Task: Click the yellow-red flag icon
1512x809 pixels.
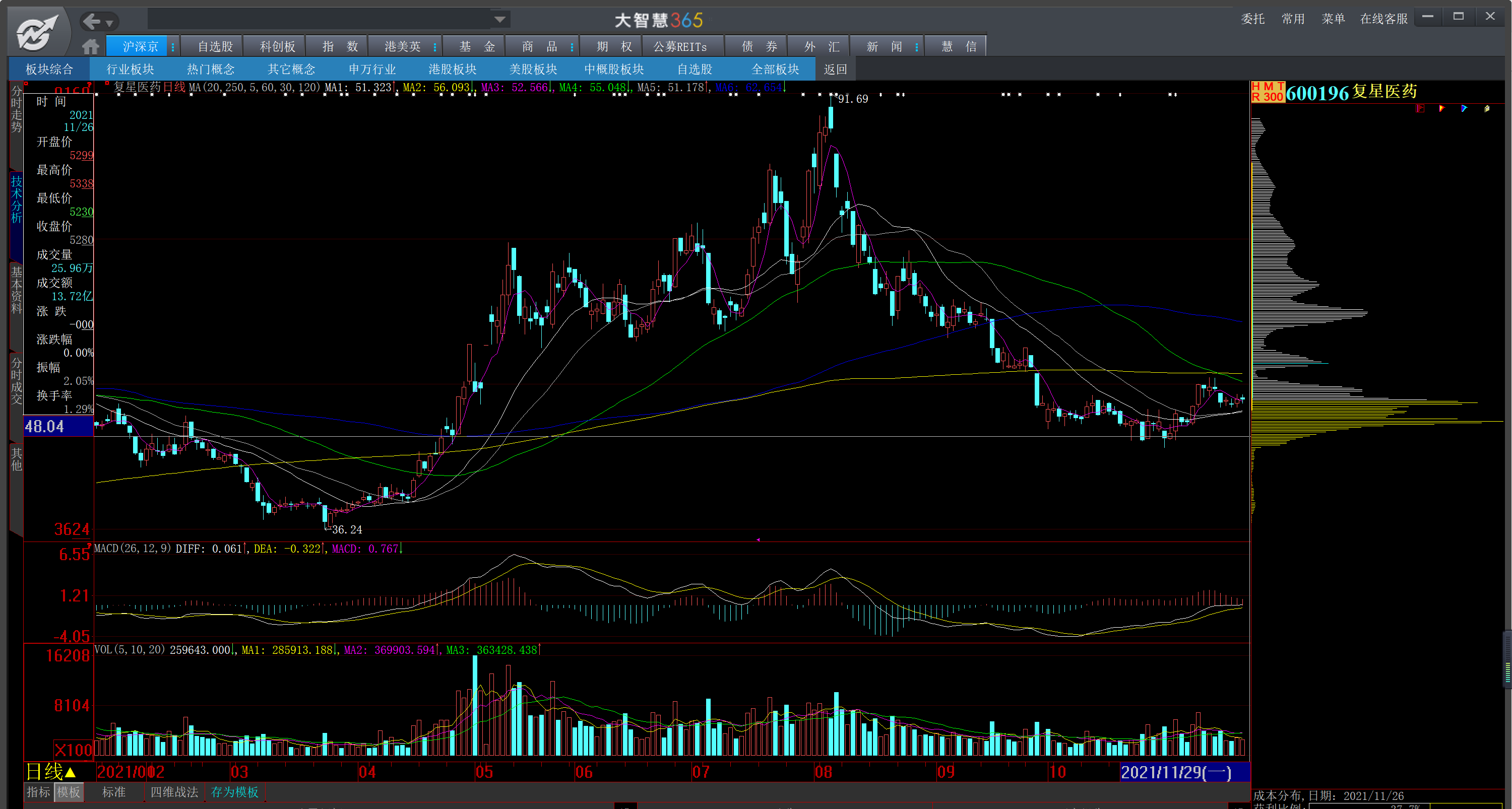Action: [1441, 108]
